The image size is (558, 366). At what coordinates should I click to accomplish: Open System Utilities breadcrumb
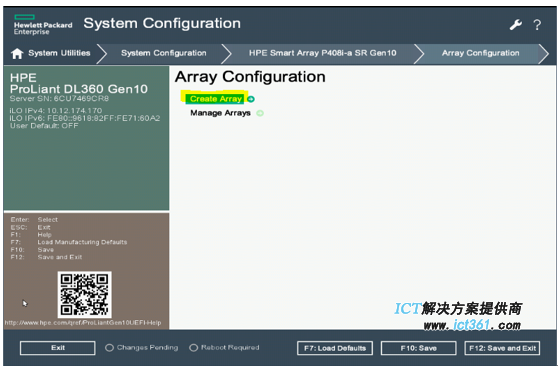tap(59, 53)
